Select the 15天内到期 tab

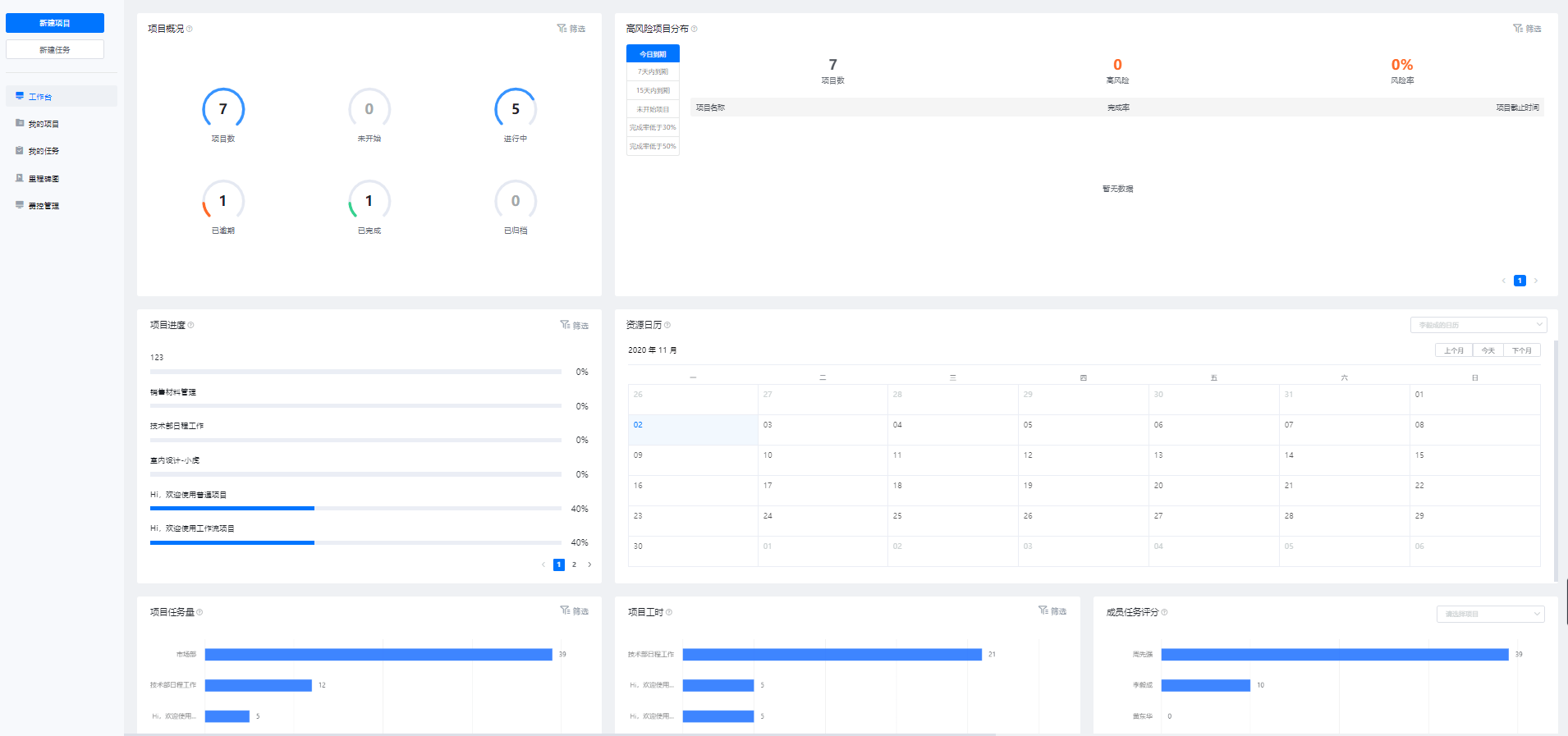653,90
